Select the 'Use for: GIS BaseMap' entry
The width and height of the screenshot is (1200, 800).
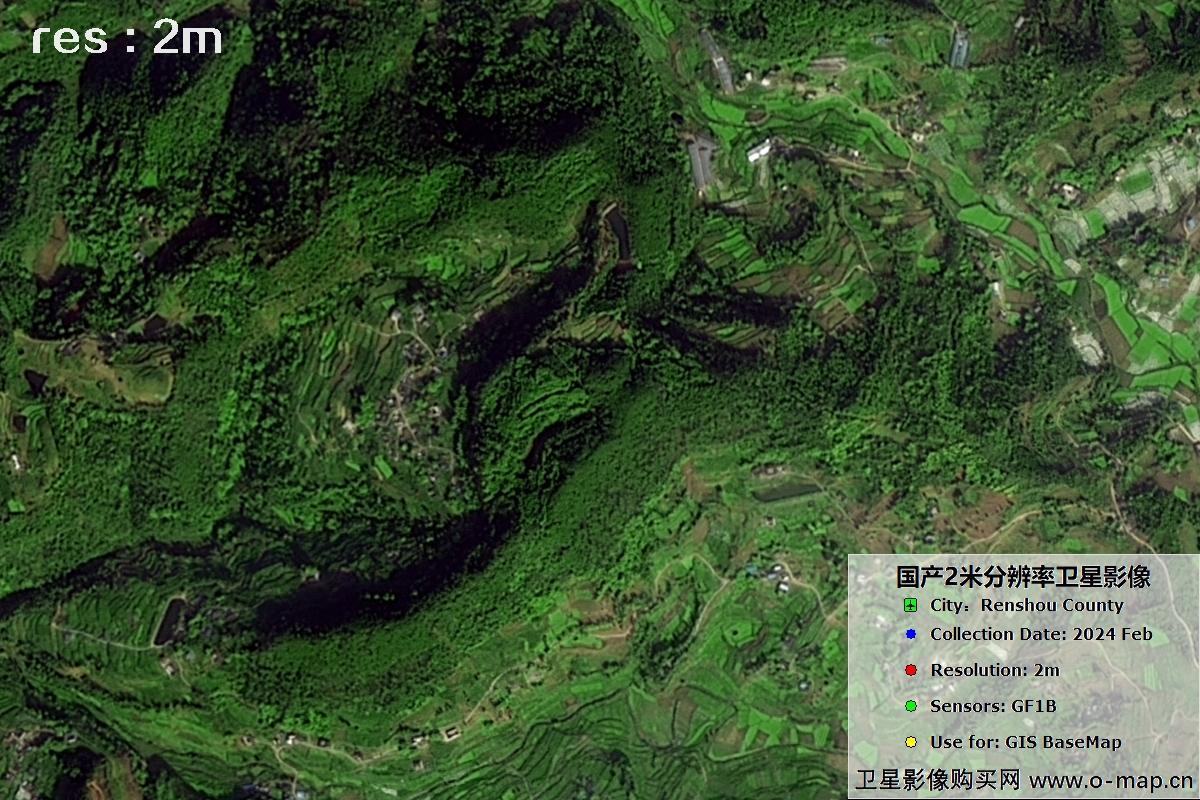point(1025,742)
